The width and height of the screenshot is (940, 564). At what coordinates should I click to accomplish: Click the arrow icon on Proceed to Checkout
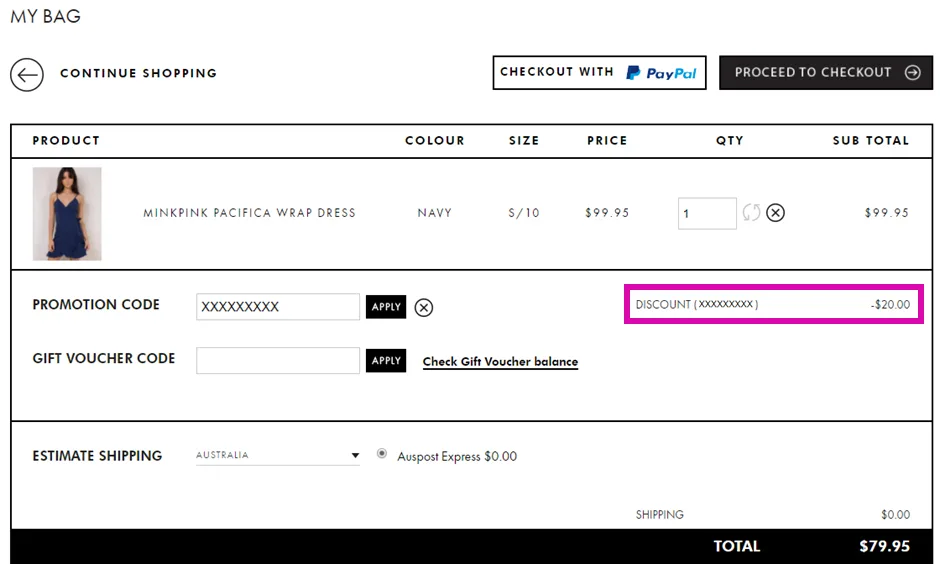tap(912, 73)
